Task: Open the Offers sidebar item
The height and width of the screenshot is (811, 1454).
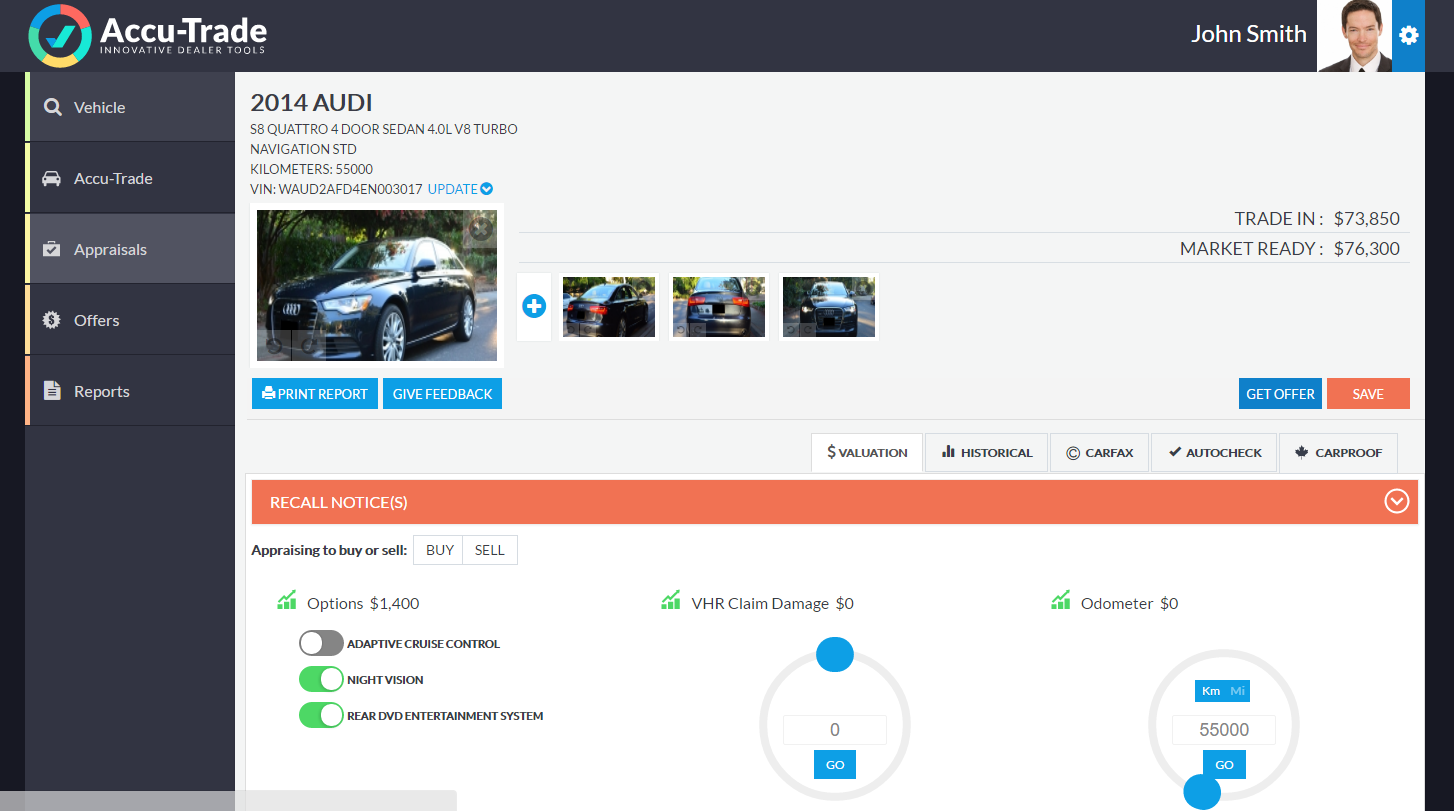Action: click(130, 320)
